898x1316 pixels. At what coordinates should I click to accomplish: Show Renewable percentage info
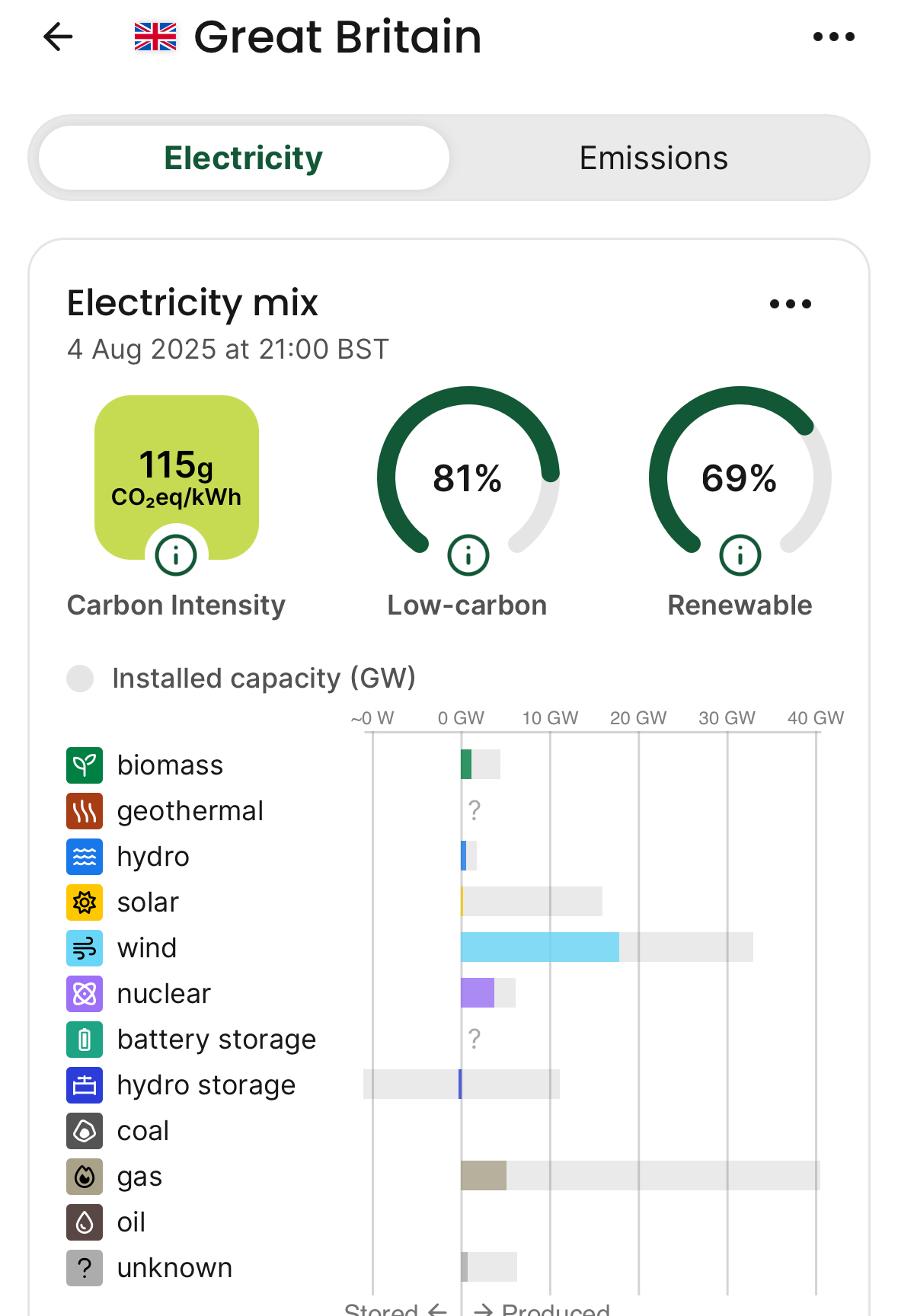tap(740, 555)
